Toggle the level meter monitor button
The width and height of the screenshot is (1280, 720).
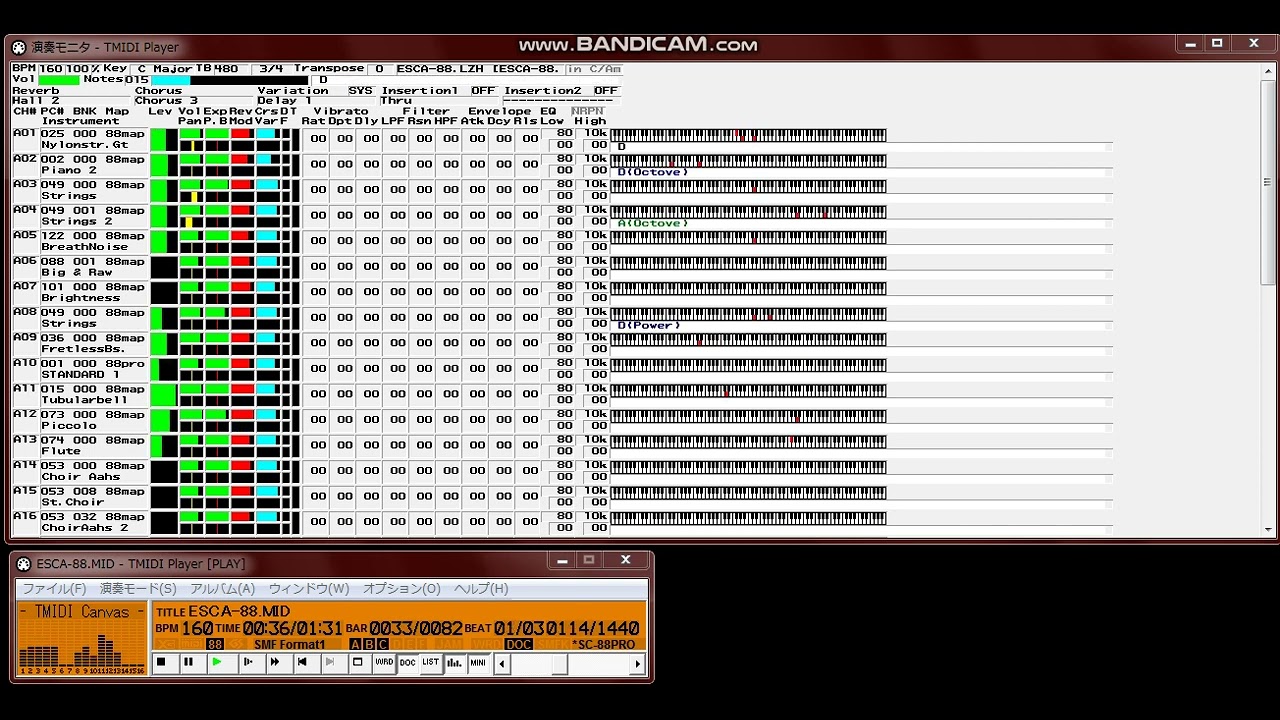click(x=455, y=662)
